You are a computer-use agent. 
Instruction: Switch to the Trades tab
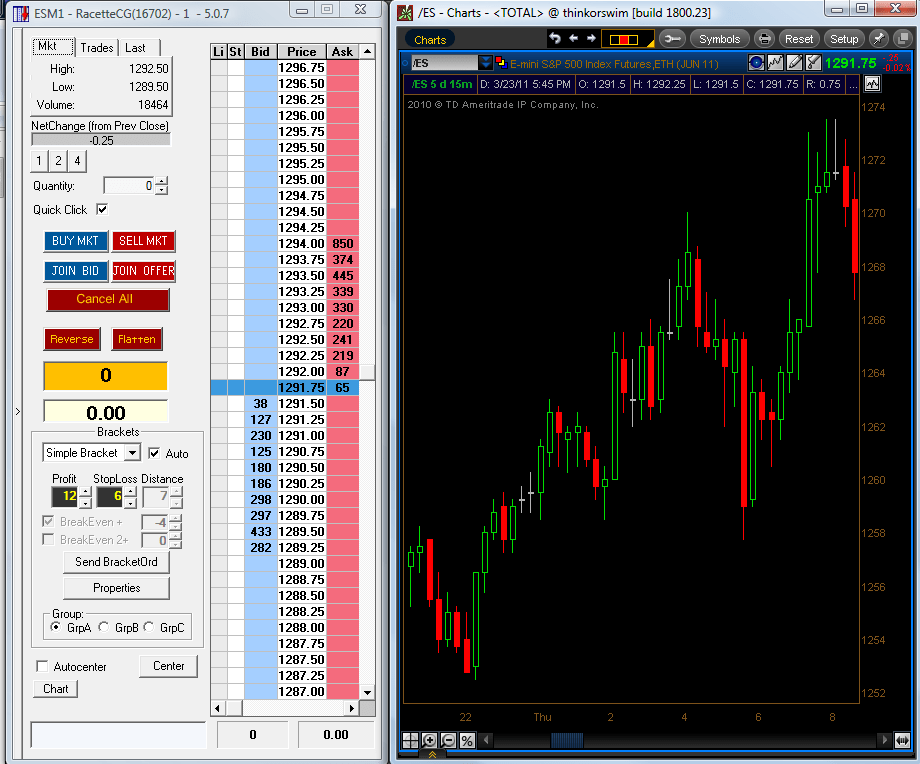(x=97, y=47)
